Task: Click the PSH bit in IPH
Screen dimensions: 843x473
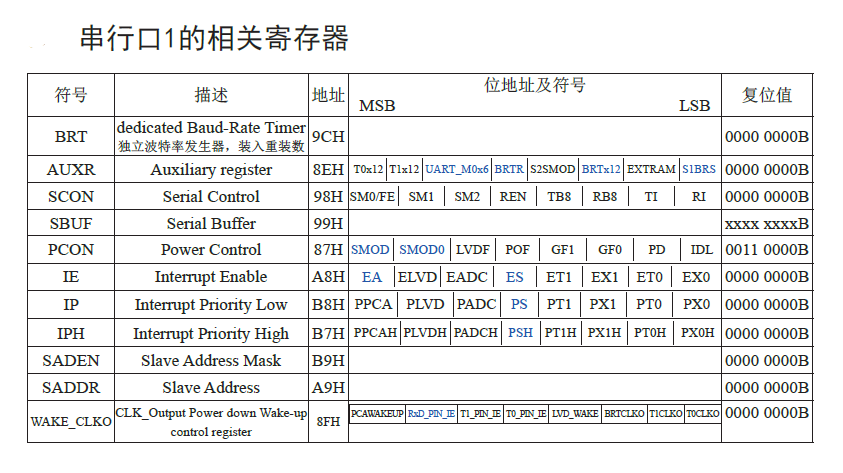Action: click(520, 333)
